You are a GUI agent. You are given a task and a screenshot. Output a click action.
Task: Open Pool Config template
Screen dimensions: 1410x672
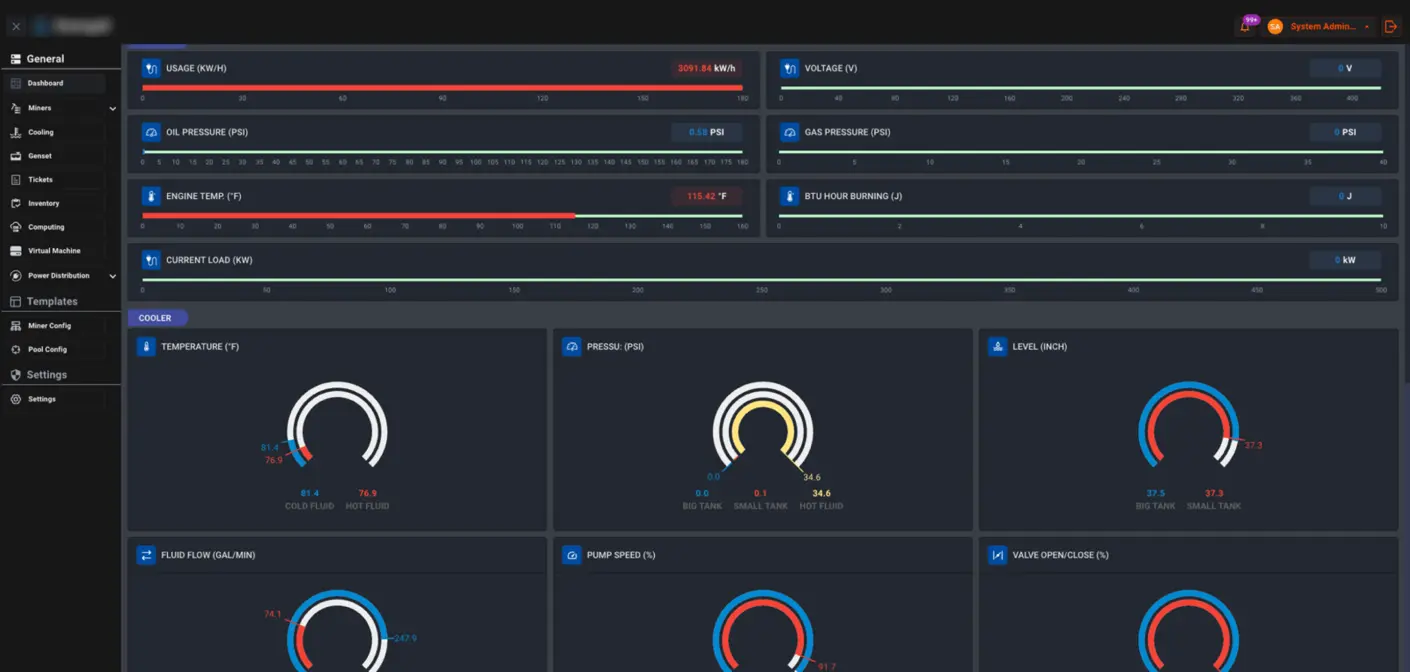tap(47, 350)
